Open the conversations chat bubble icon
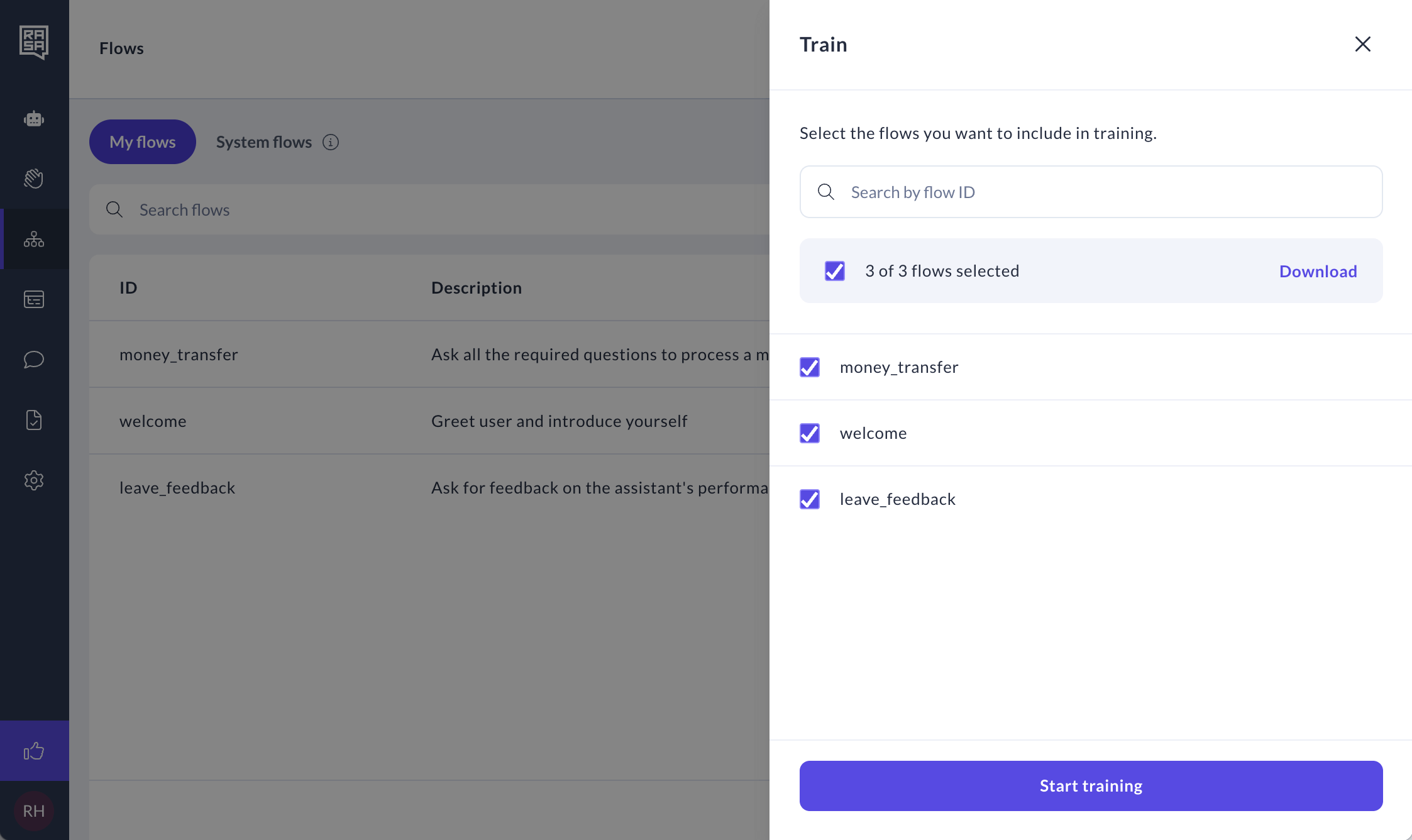This screenshot has width=1412, height=840. [x=34, y=360]
